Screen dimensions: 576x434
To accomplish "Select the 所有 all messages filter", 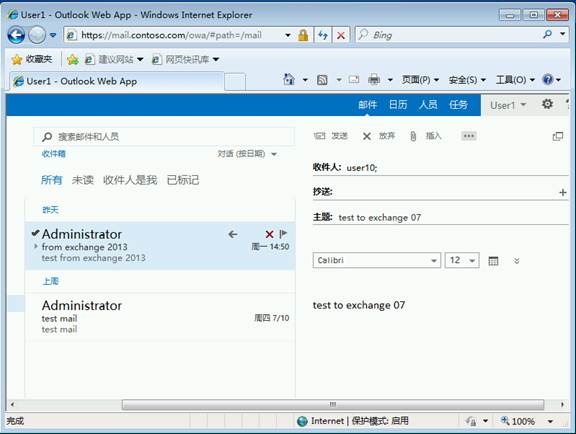I will (x=51, y=180).
